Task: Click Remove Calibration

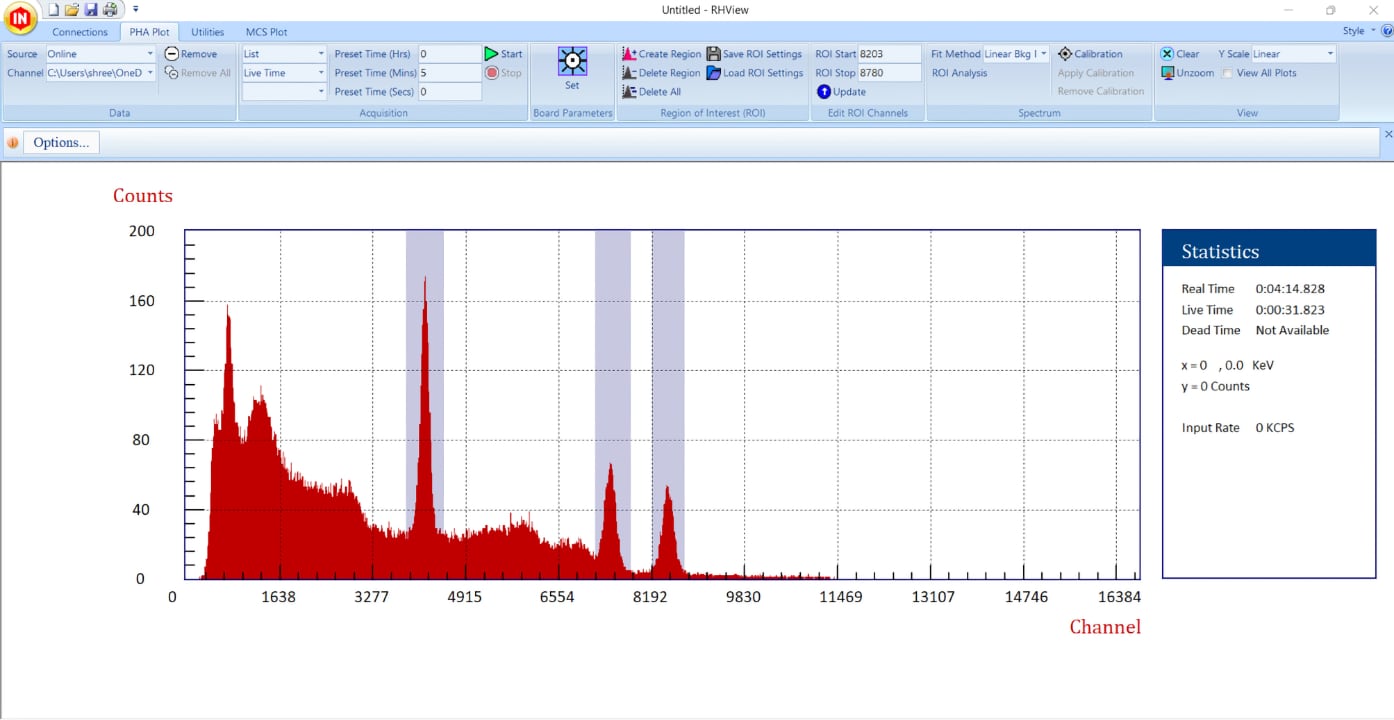Action: tap(1101, 91)
